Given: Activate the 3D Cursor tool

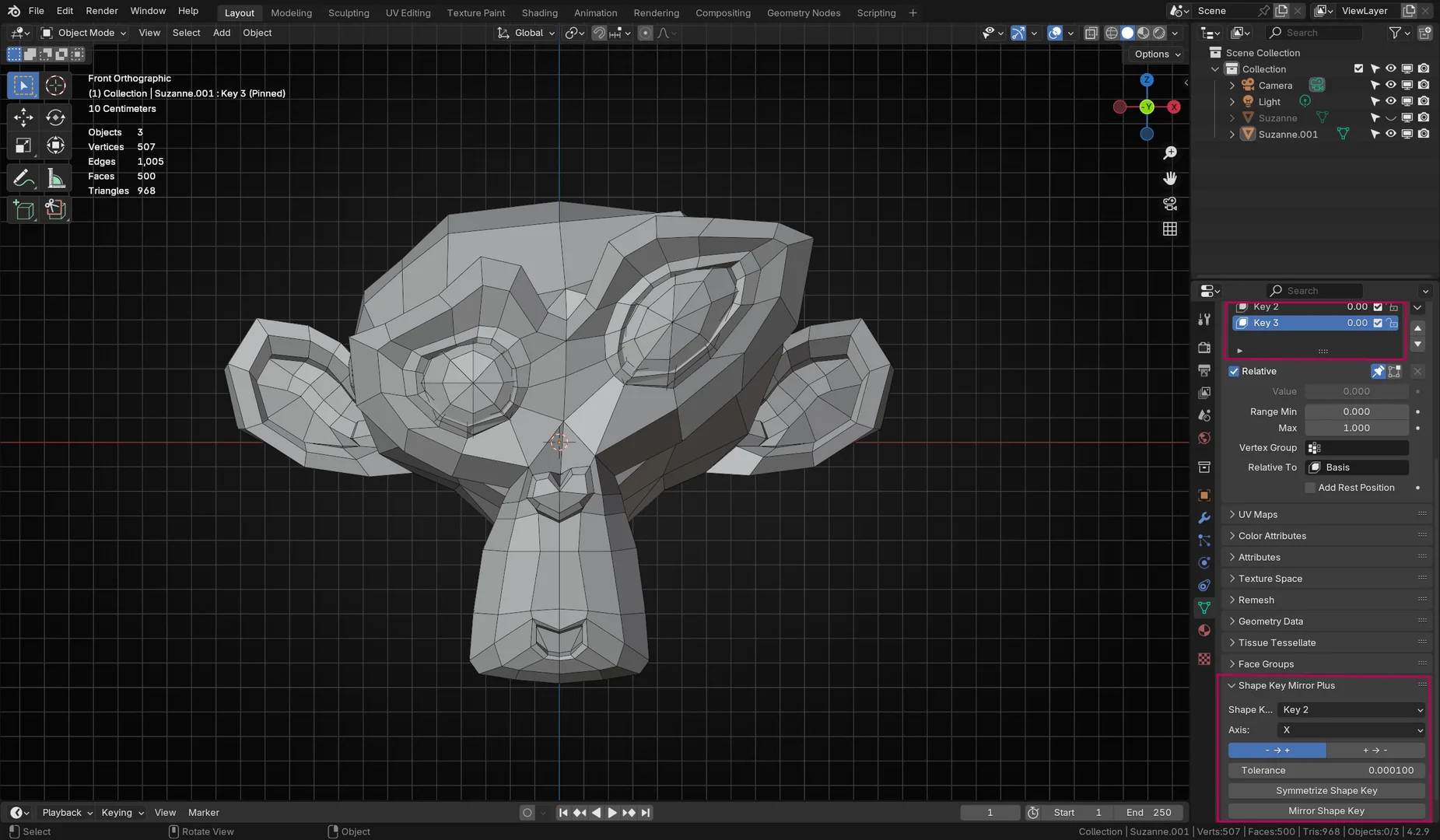Looking at the screenshot, I should coord(55,86).
